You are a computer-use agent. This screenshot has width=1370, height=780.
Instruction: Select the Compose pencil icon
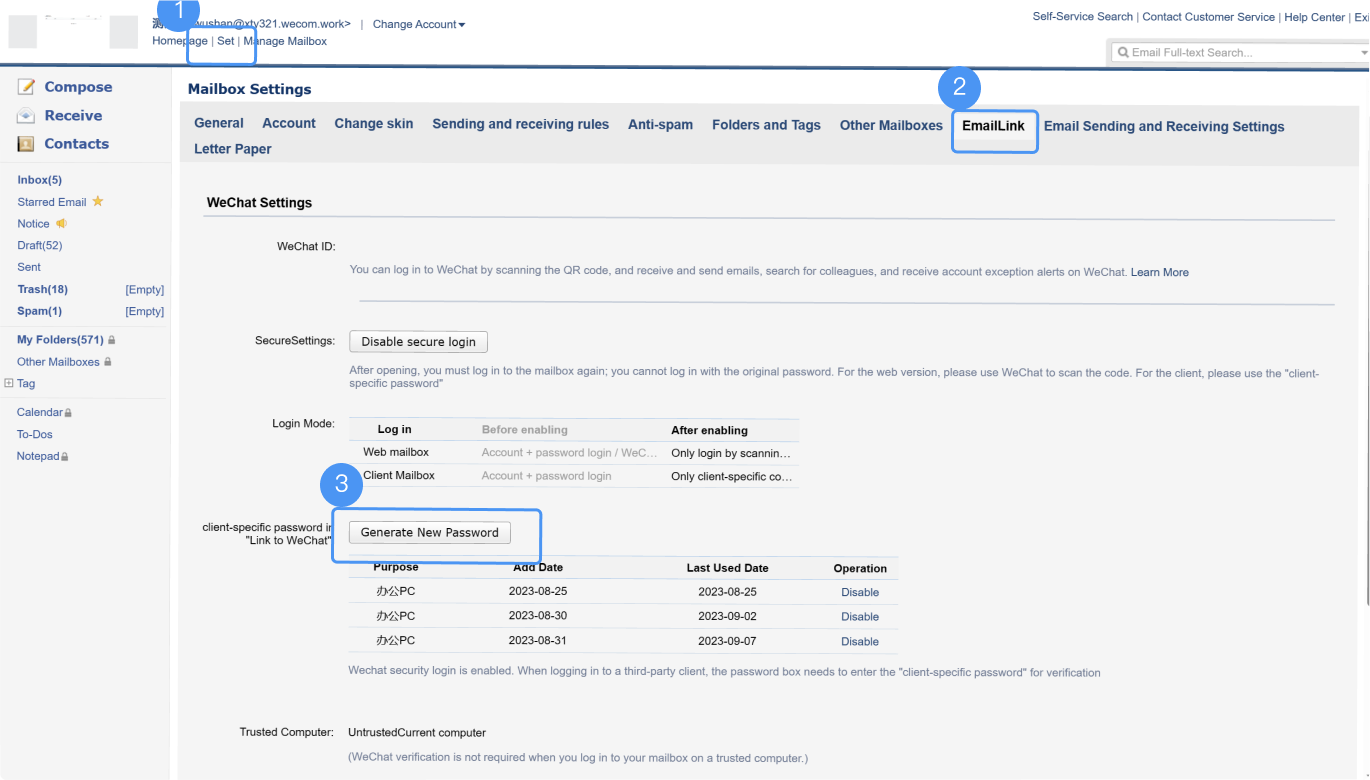(x=25, y=86)
